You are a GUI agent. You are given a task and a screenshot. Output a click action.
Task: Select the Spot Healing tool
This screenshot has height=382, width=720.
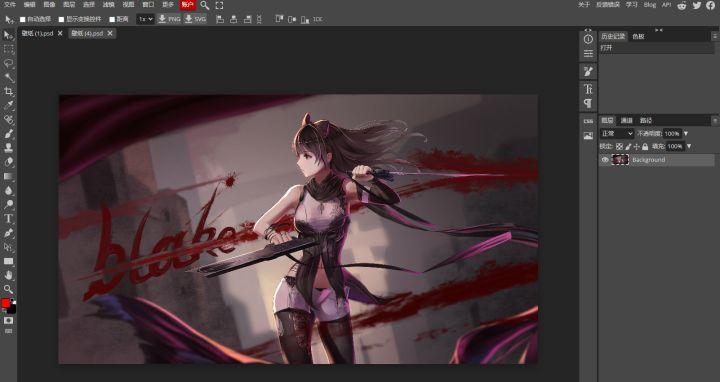[8, 120]
